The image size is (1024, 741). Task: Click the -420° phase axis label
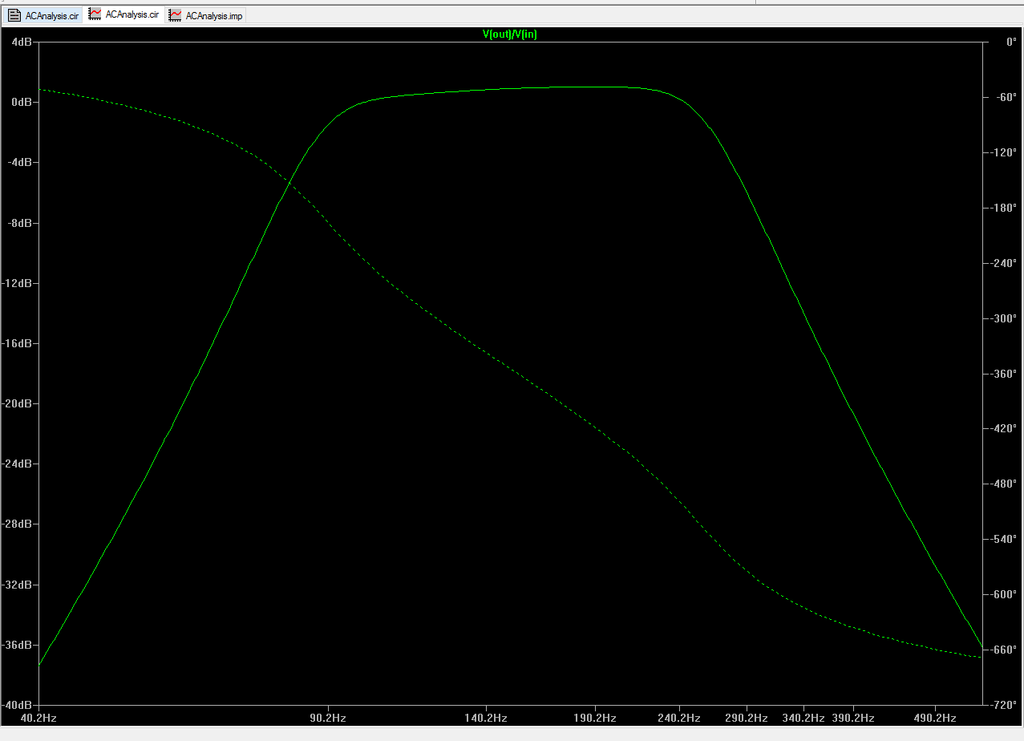point(1004,428)
